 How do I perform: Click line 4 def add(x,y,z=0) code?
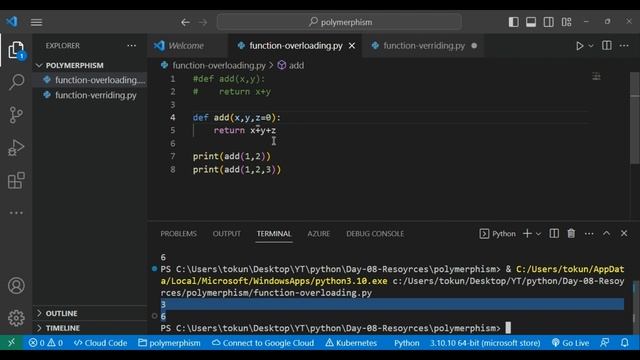pyautogui.click(x=237, y=118)
